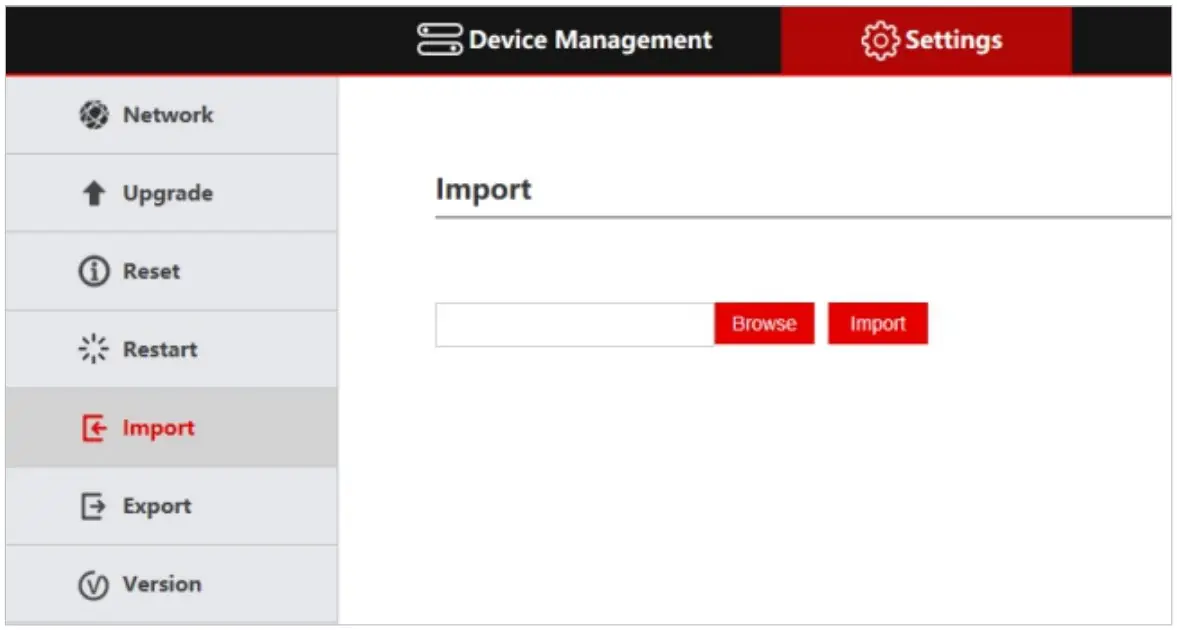The height and width of the screenshot is (630, 1177).
Task: Click the Restart spinner icon
Action: point(92,349)
